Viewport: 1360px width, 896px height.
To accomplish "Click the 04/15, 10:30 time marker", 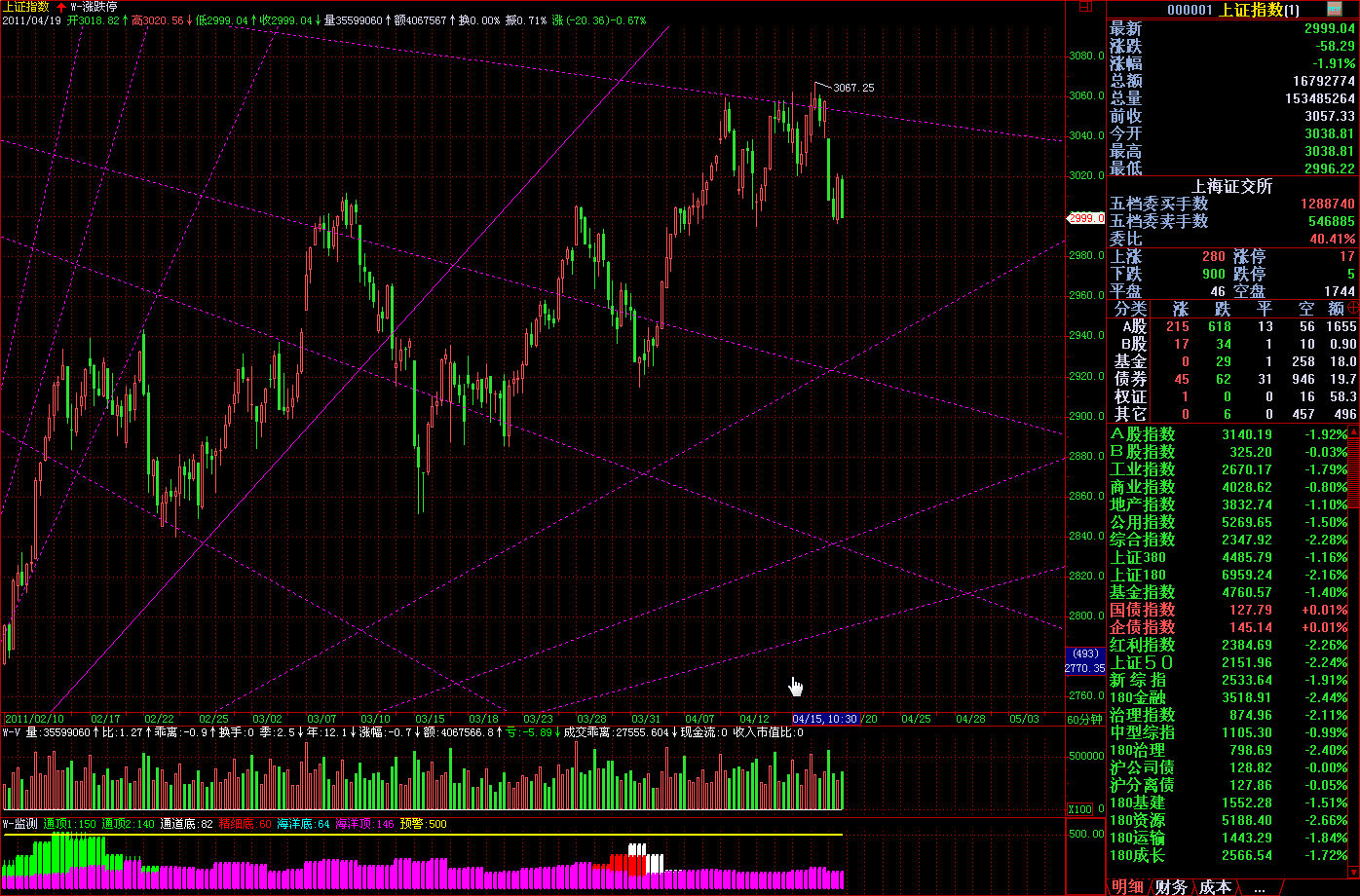I will point(824,719).
